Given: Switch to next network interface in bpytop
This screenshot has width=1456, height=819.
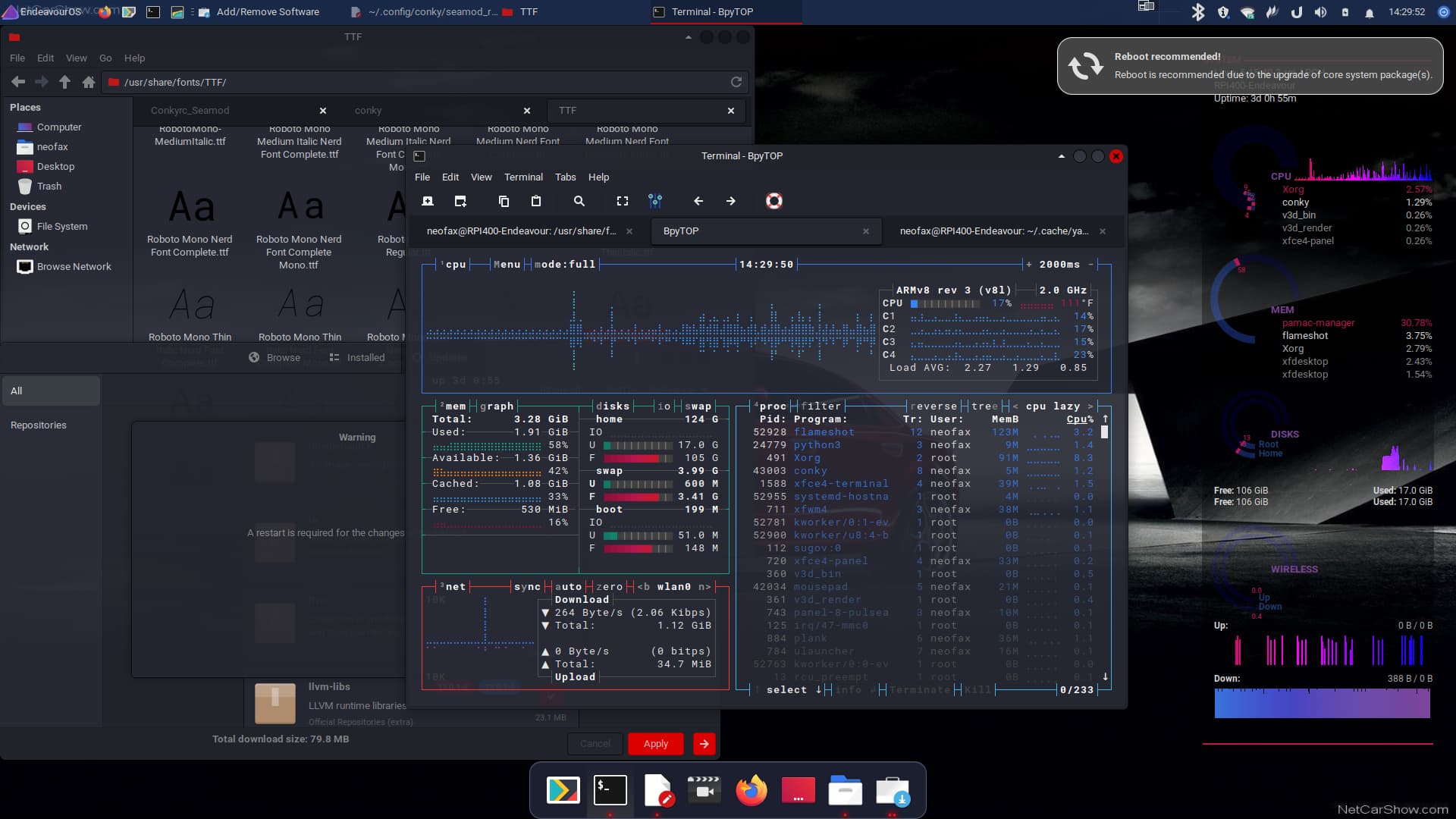Looking at the screenshot, I should pos(705,587).
